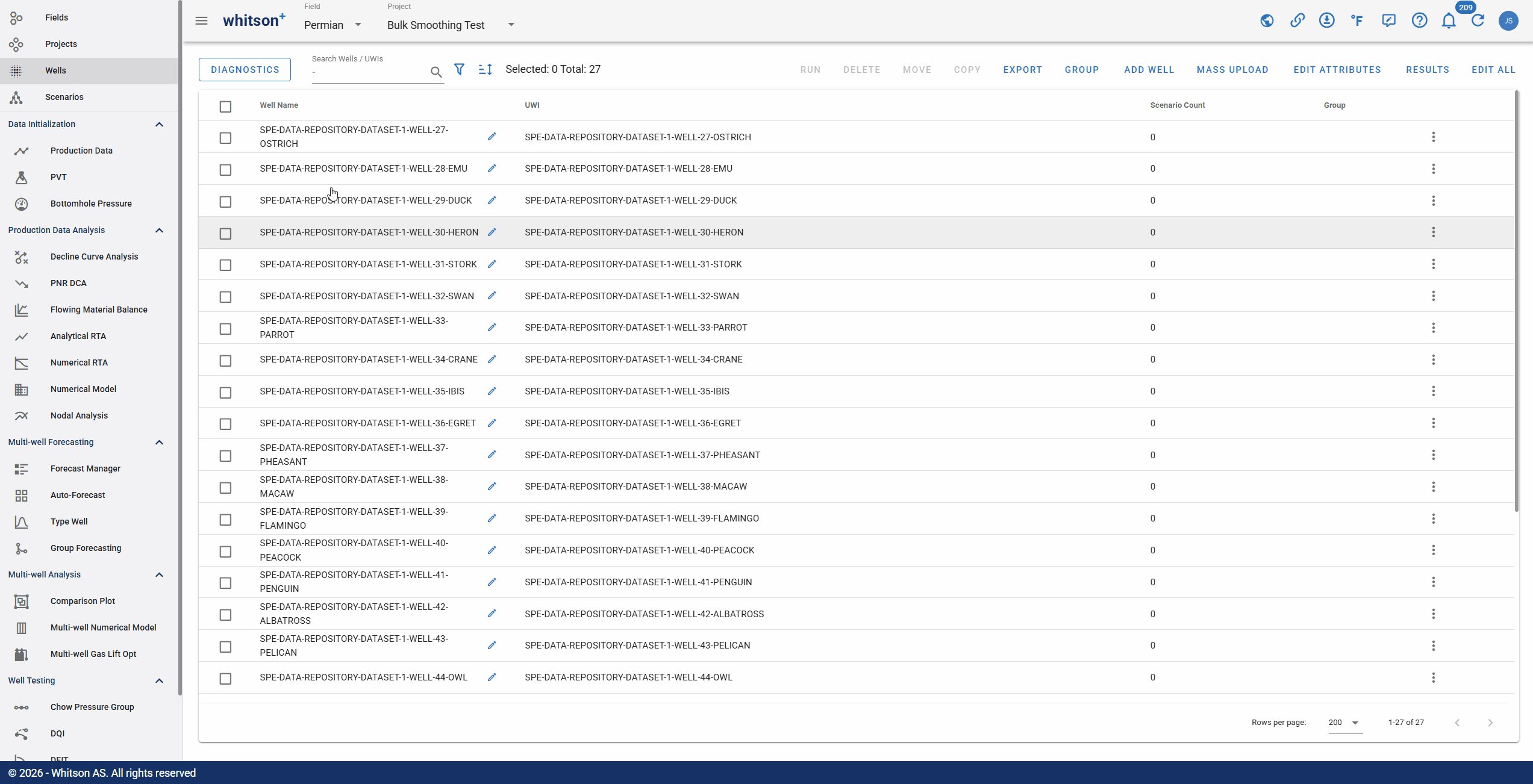Open Scenarios in the sidebar
The image size is (1533, 784).
point(89,97)
